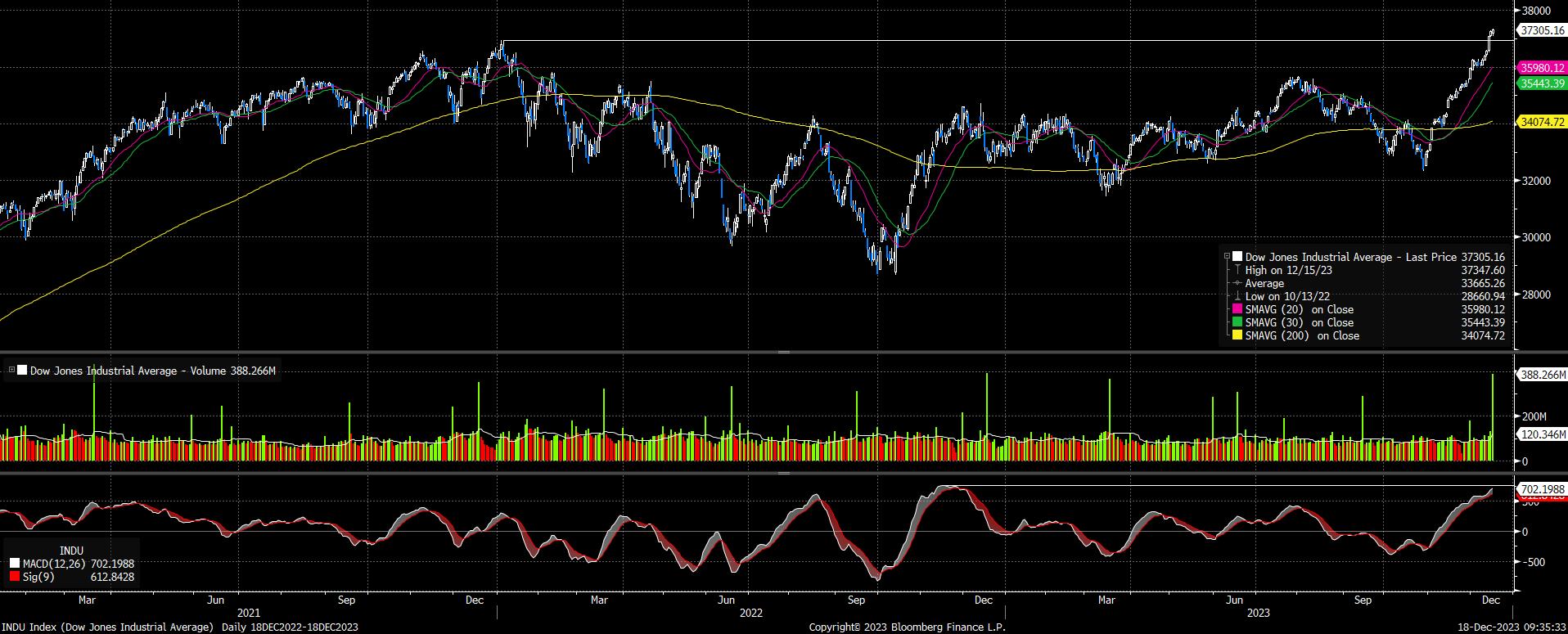Click the red Sig(9) legend swatch
Screen dimensions: 1568x634
[x=15, y=577]
